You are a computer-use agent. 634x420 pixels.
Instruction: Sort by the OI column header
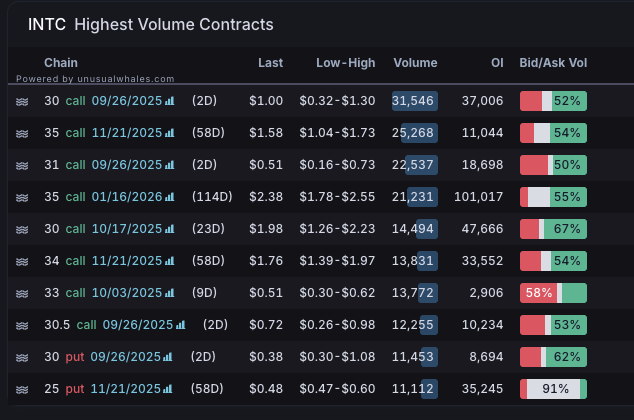tap(497, 63)
